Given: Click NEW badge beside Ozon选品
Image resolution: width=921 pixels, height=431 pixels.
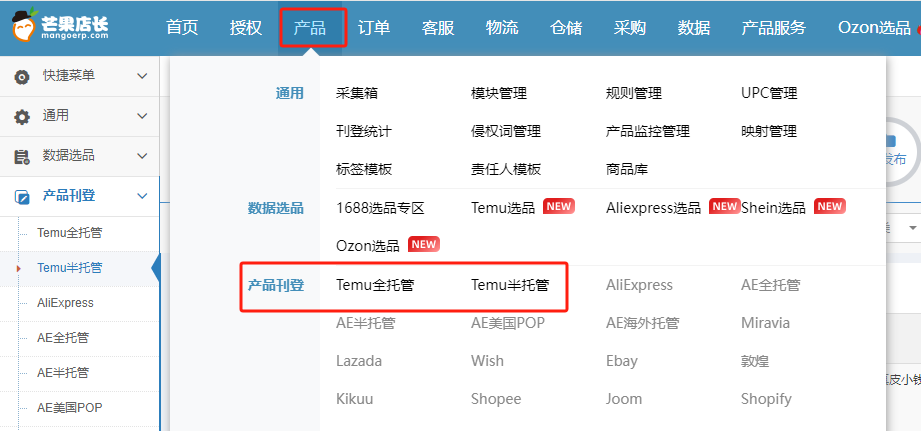Looking at the screenshot, I should (x=424, y=244).
